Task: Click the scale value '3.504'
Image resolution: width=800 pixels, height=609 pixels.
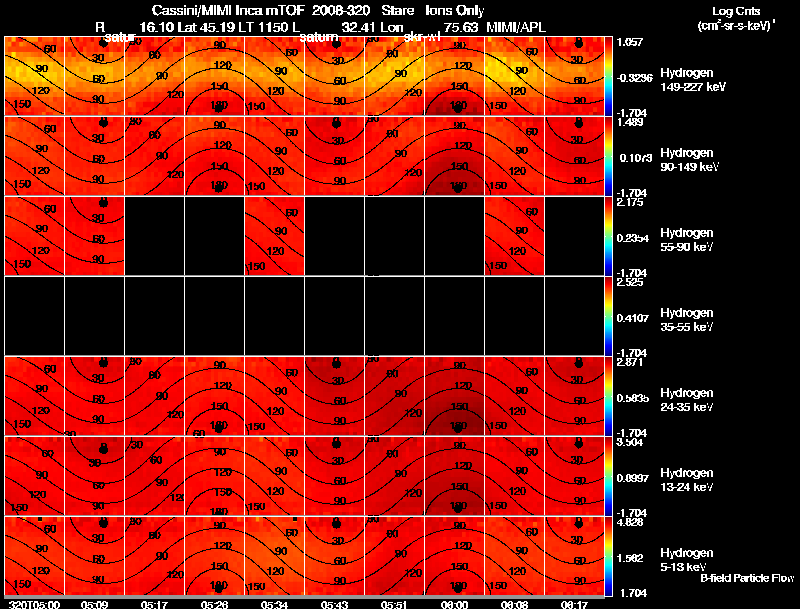Action: pos(630,442)
